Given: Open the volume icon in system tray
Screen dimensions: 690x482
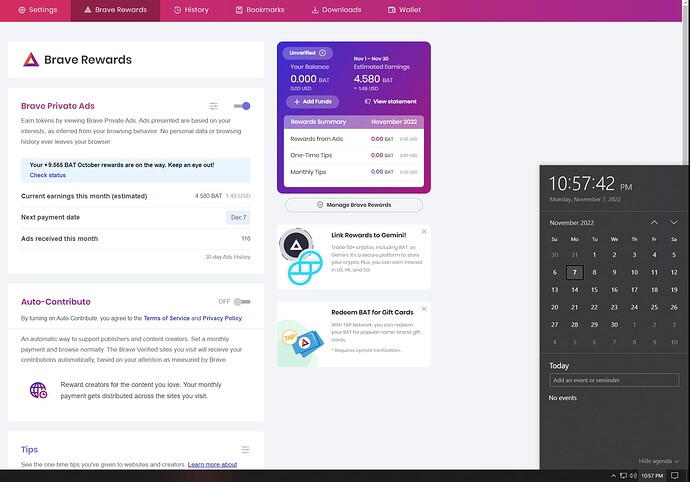Looking at the screenshot, I should pyautogui.click(x=633, y=475).
